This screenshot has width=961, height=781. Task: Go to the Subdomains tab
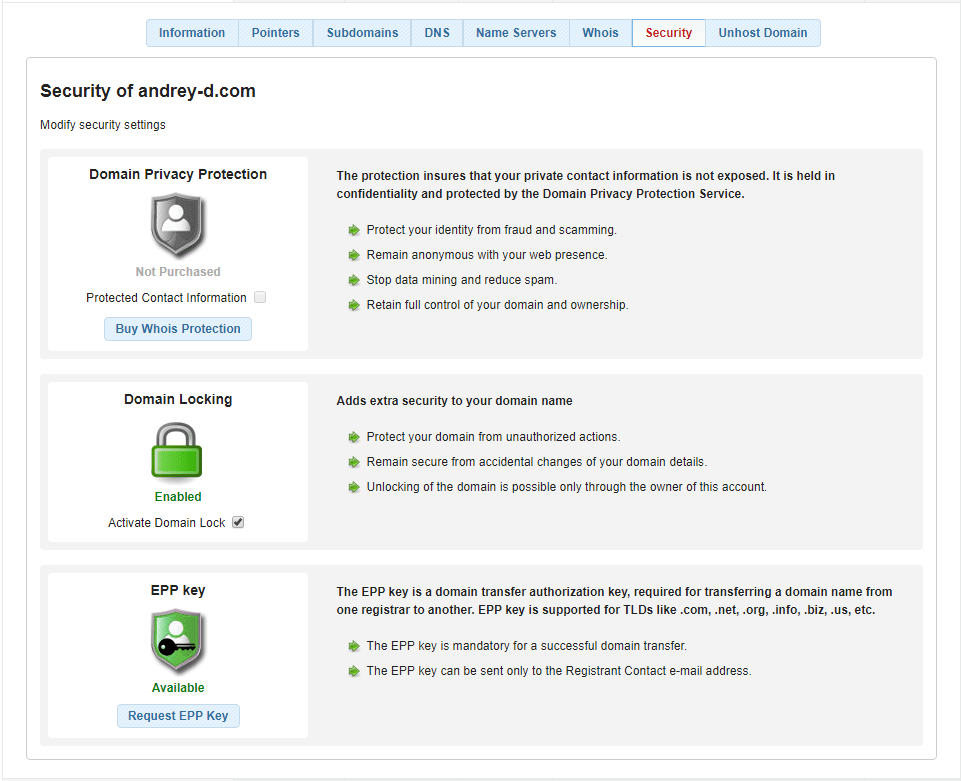pos(362,33)
